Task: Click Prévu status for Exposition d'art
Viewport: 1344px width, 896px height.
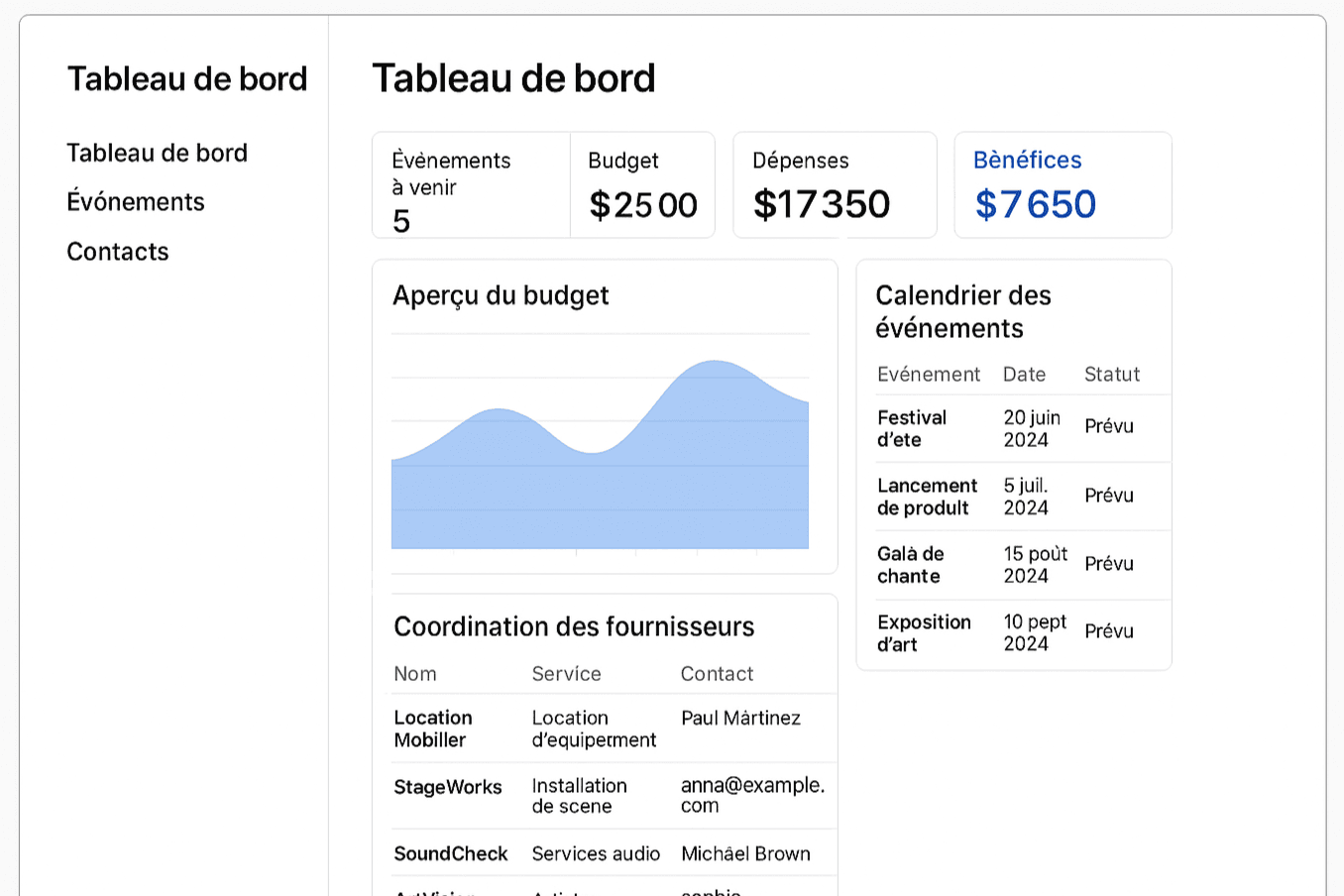Action: tap(1109, 630)
